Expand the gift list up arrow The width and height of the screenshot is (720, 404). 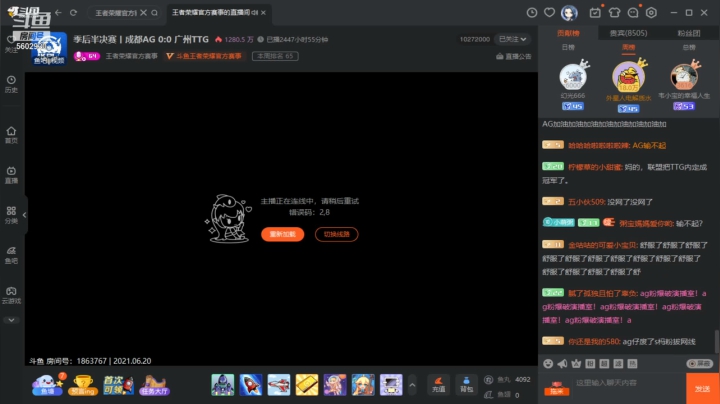[412, 385]
